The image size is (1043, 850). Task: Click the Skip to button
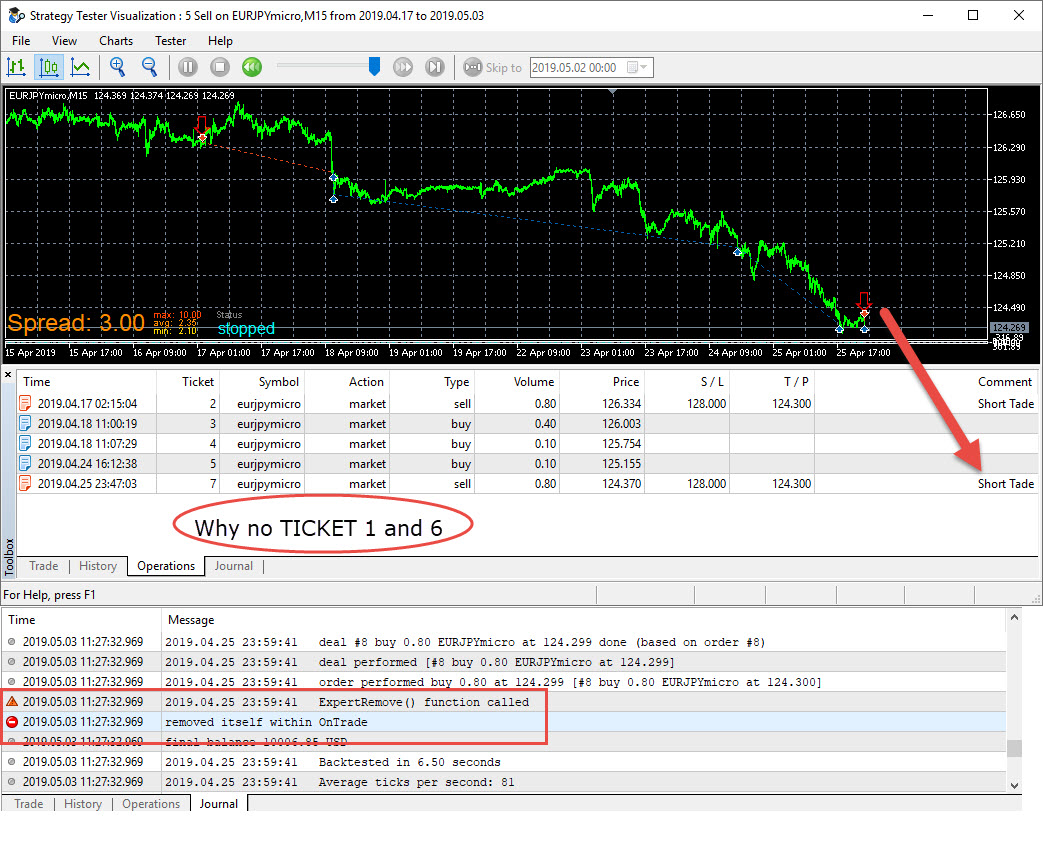[x=493, y=67]
